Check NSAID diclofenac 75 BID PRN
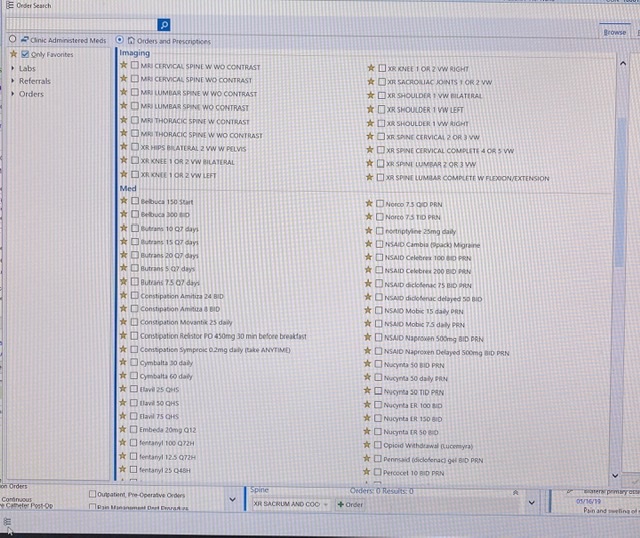 [379, 284]
